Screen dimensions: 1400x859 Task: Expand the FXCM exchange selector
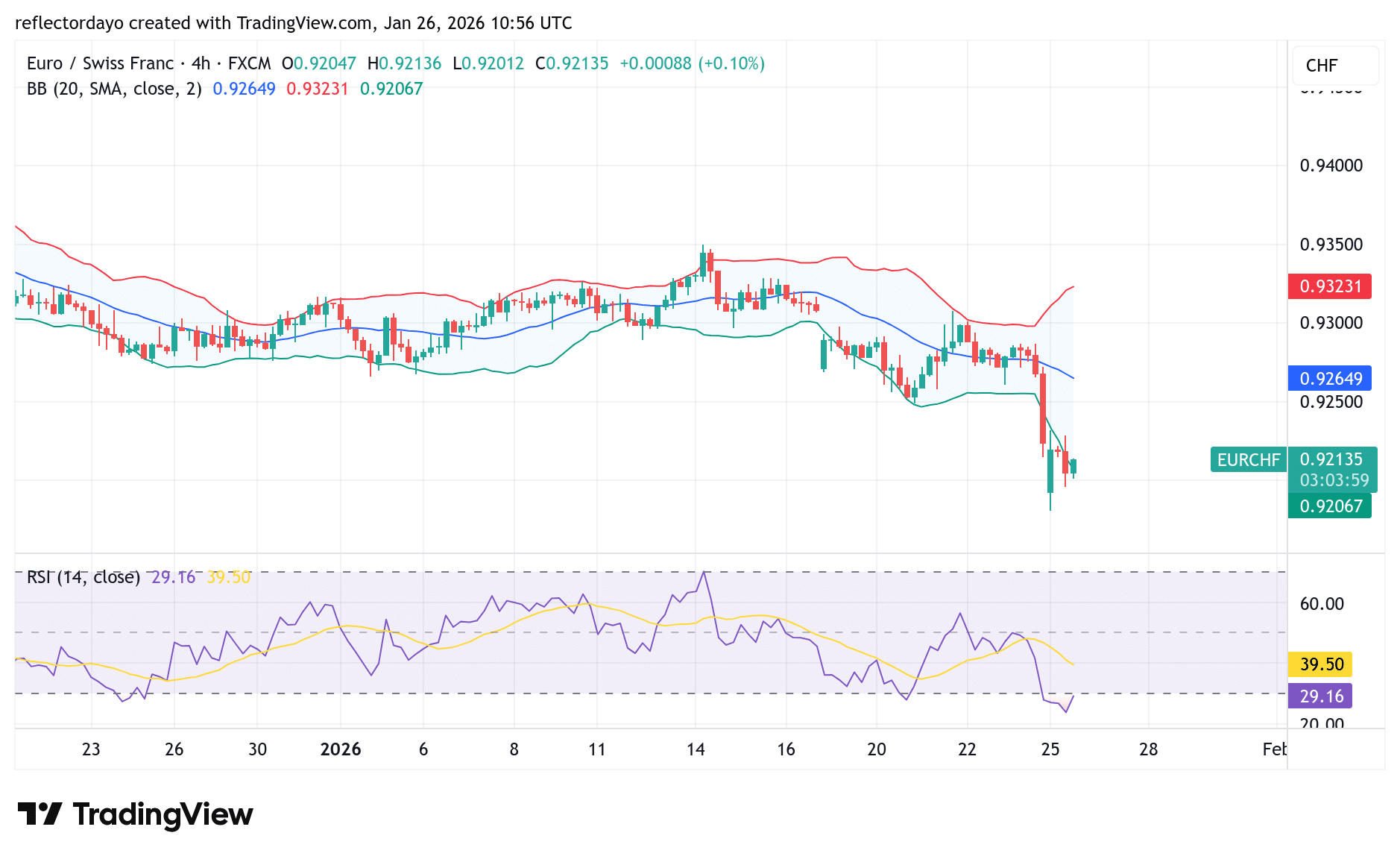pos(249,63)
